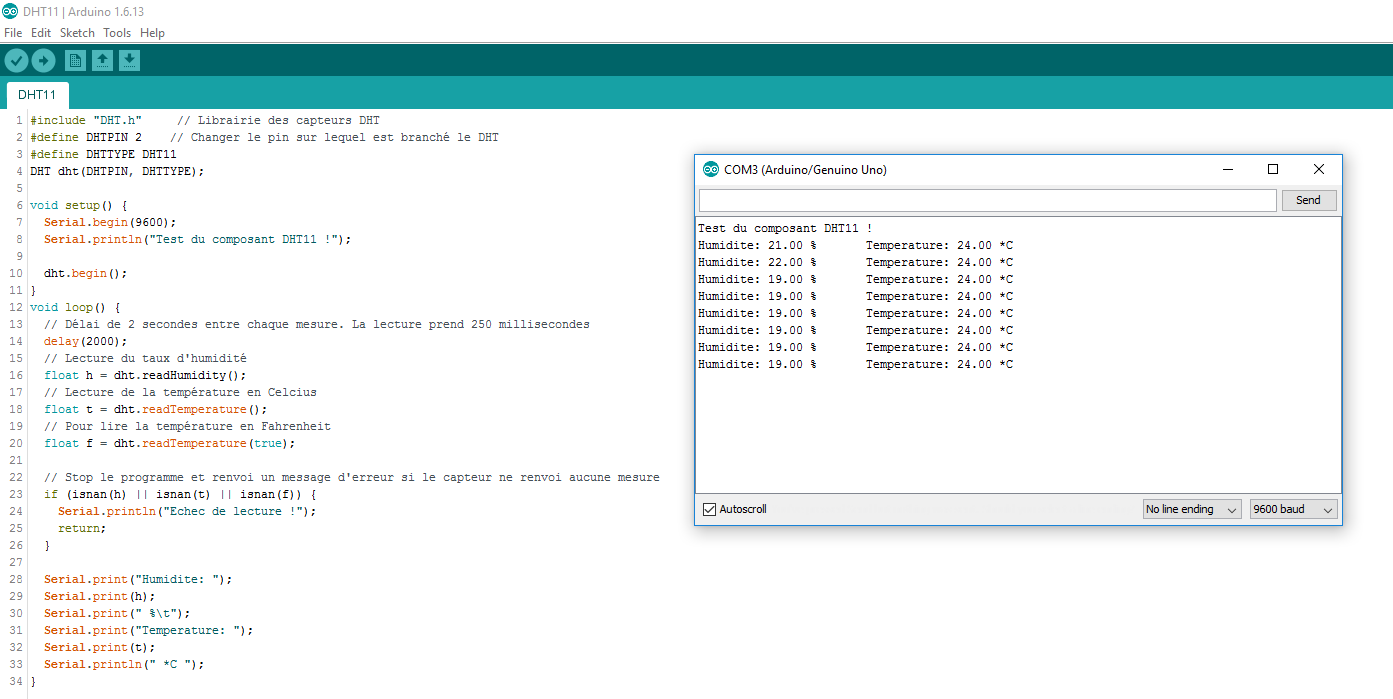This screenshot has height=699, width=1393.
Task: Open the Tools menu
Action: pyautogui.click(x=117, y=33)
